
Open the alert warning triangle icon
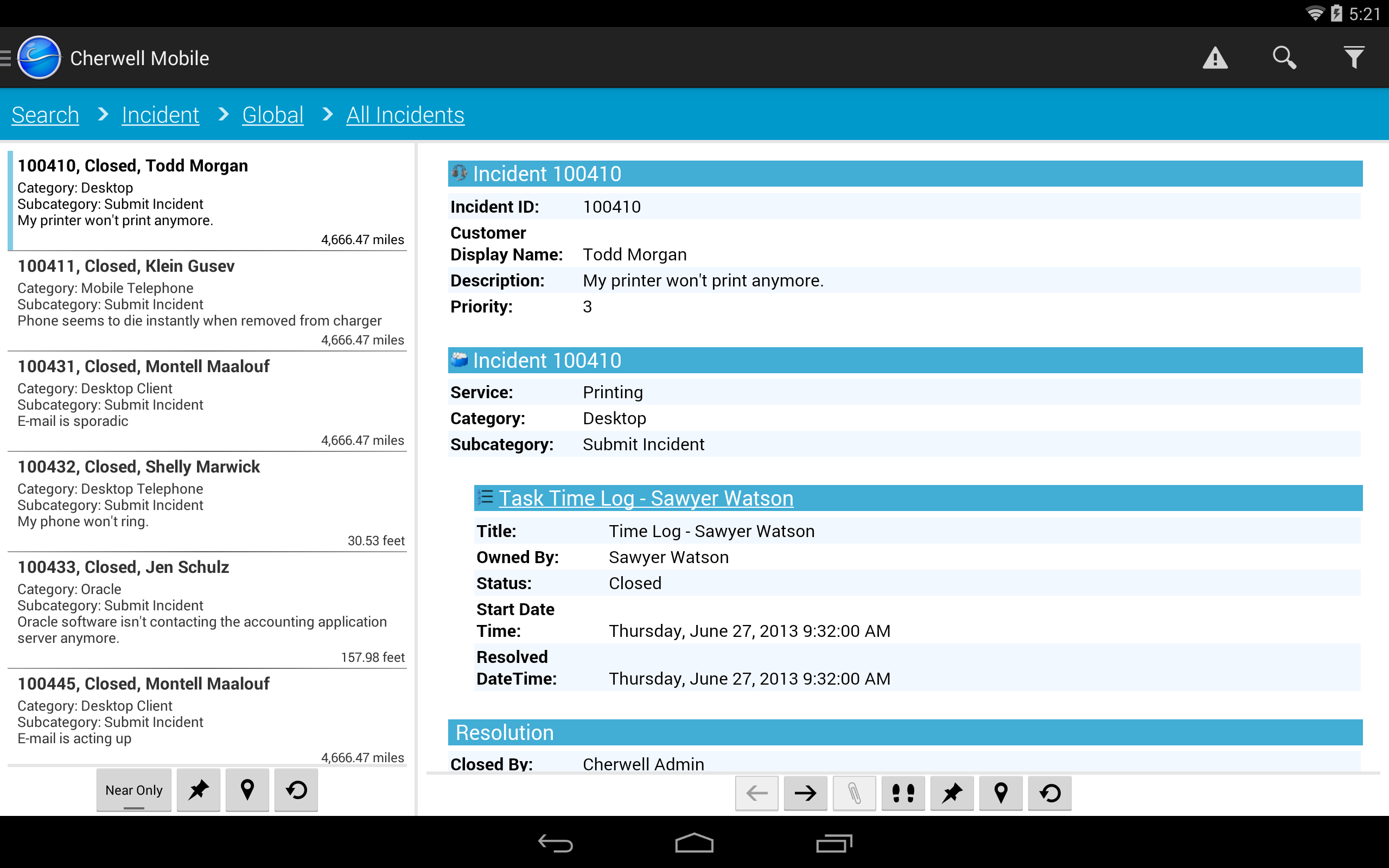(1215, 58)
